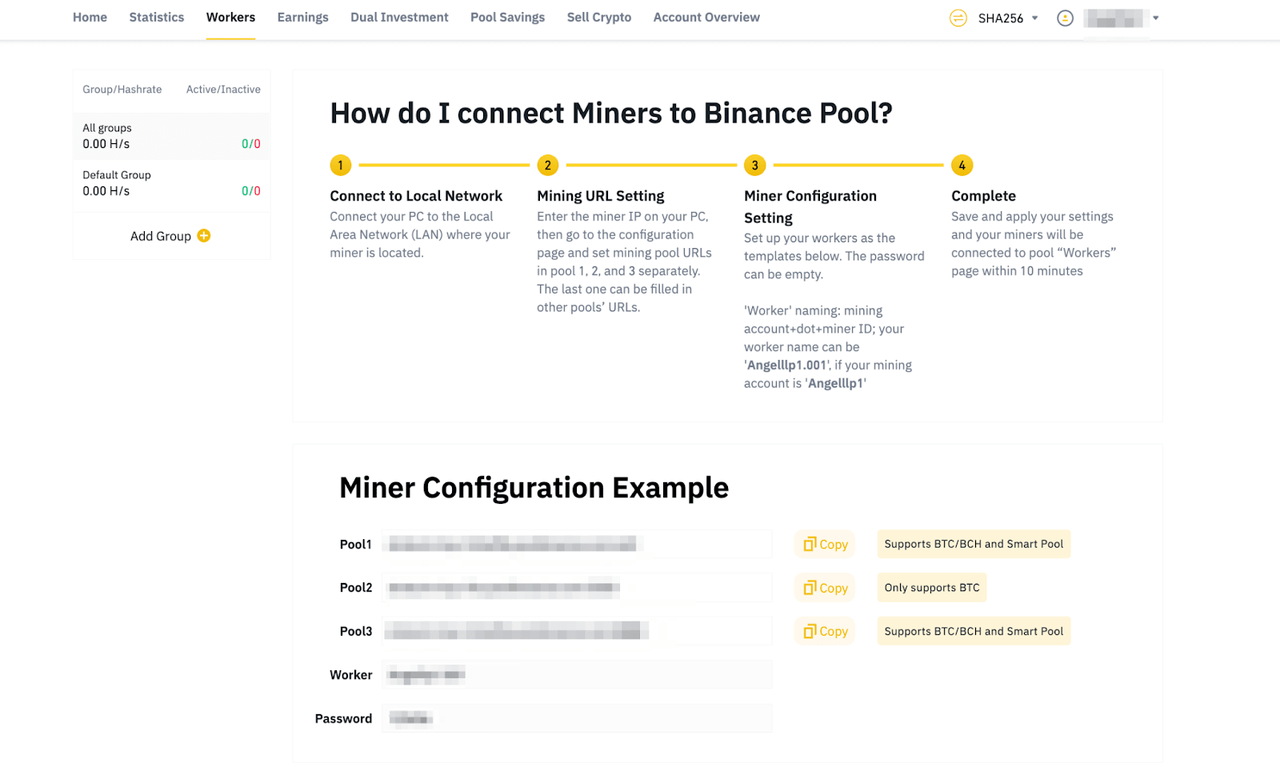
Task: Click the user account avatar icon
Action: [x=1065, y=18]
